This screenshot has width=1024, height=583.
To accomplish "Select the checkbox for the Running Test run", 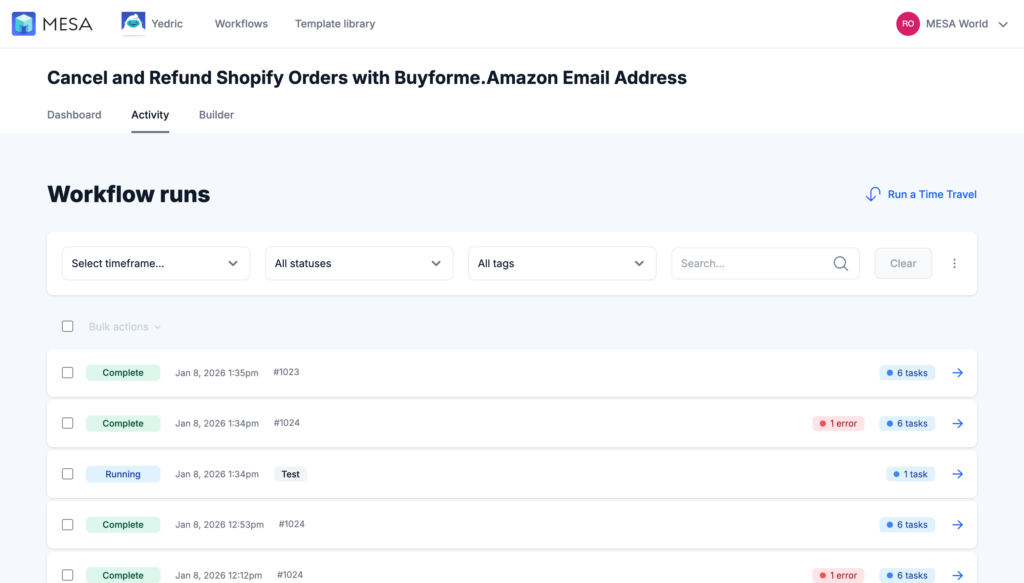I will (x=67, y=473).
